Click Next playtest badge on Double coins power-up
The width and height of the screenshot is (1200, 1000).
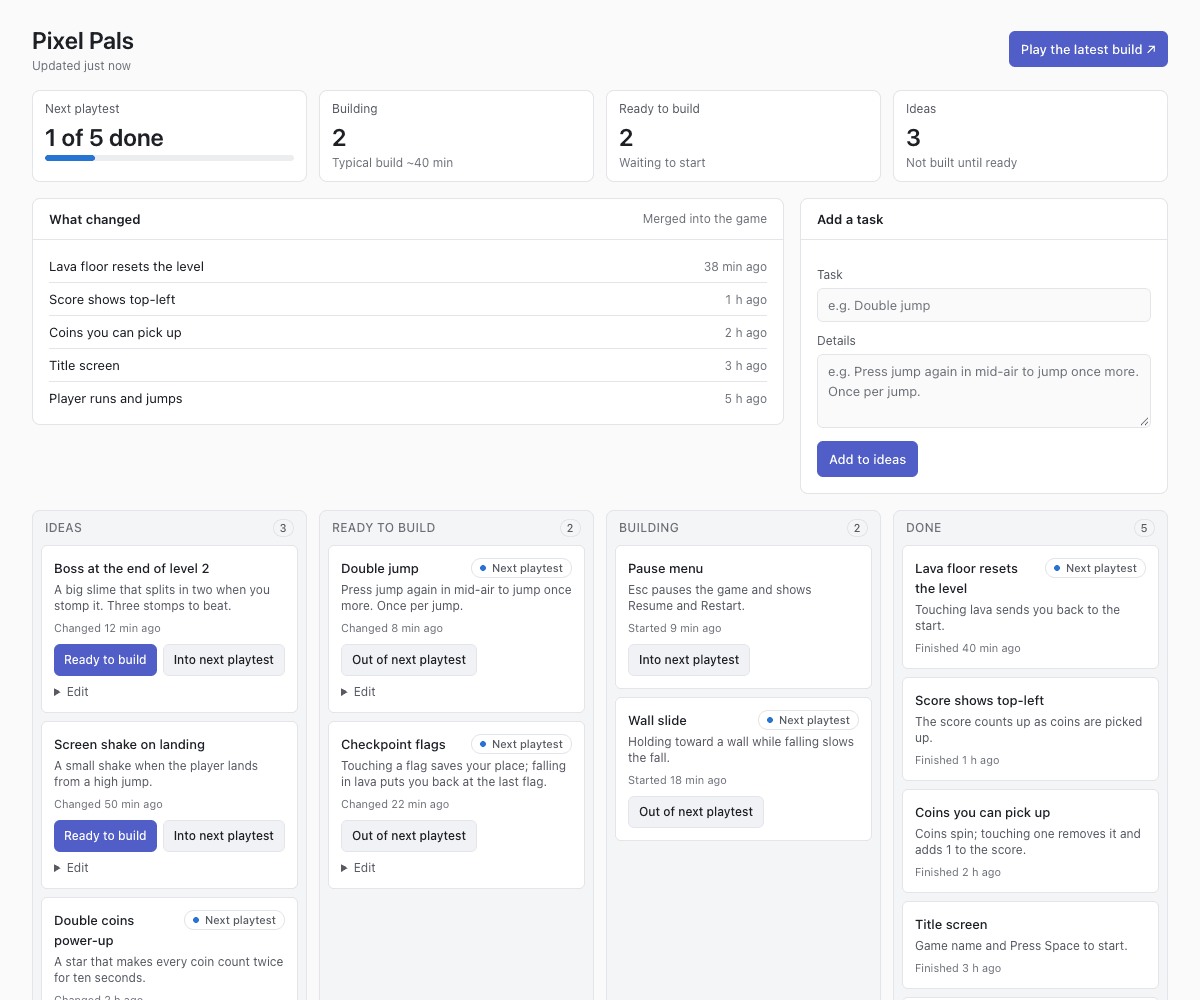click(234, 920)
